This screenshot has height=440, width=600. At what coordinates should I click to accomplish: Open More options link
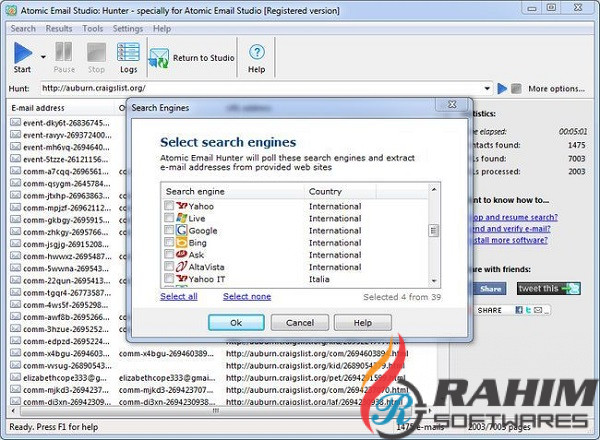tap(556, 89)
